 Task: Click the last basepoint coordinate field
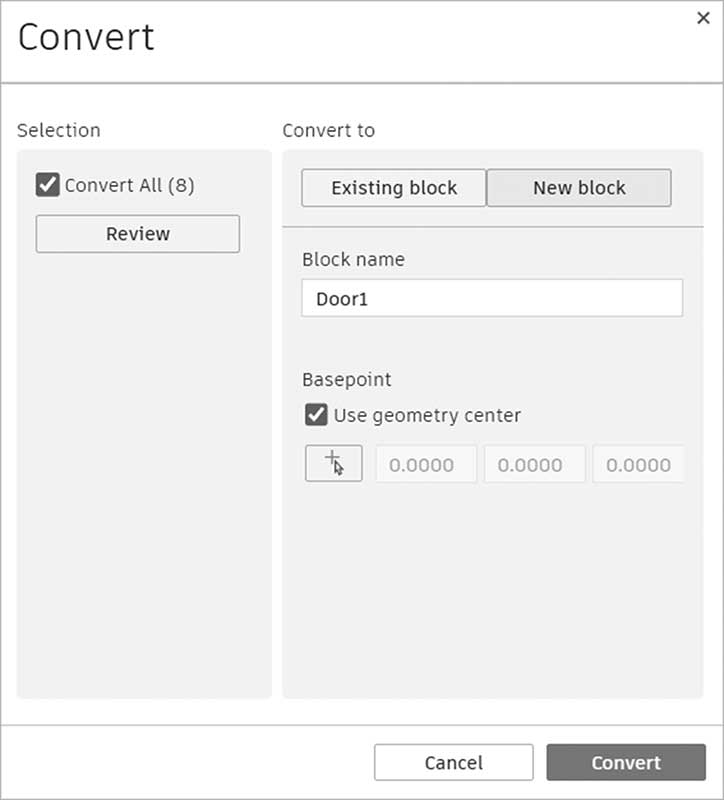638,464
